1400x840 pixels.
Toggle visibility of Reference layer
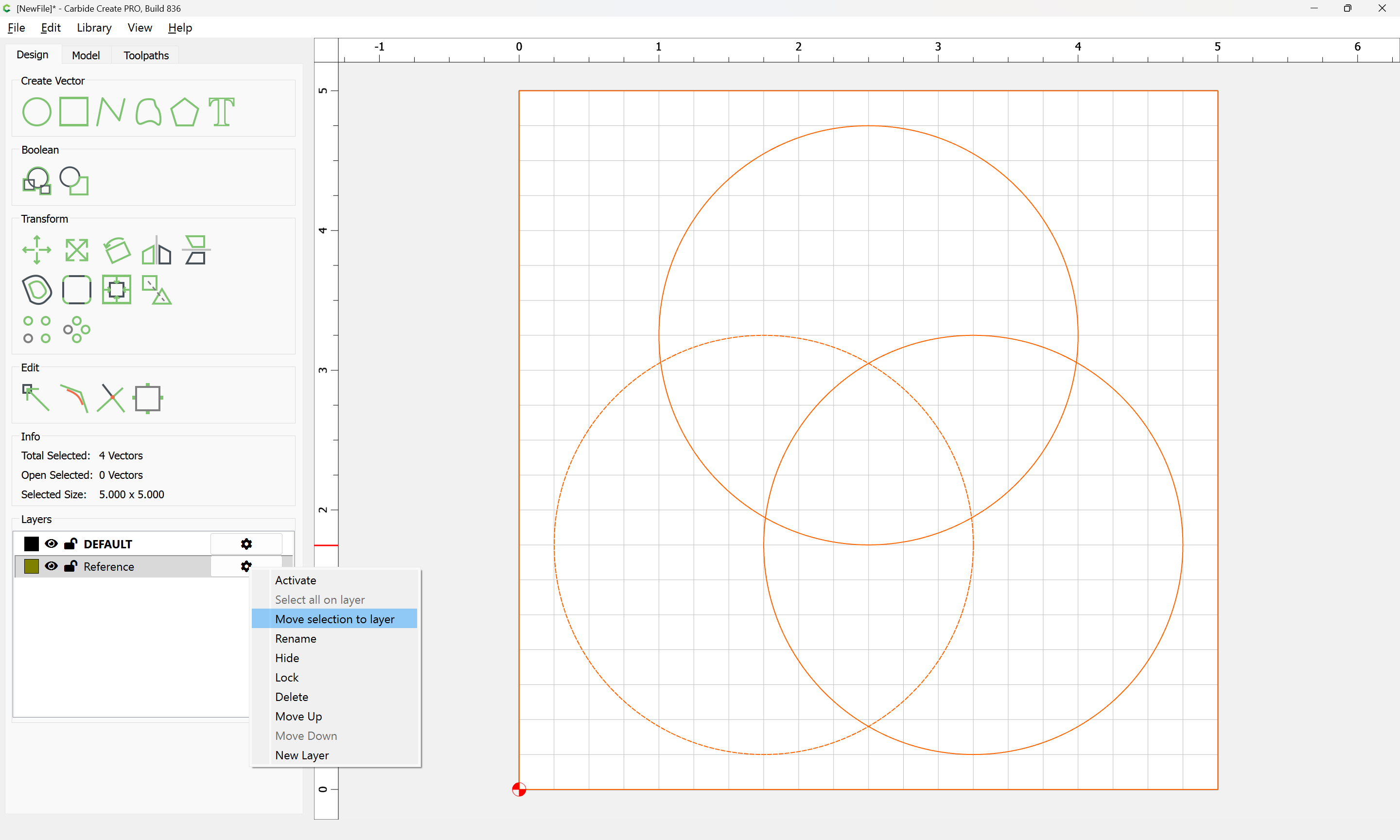click(x=51, y=567)
